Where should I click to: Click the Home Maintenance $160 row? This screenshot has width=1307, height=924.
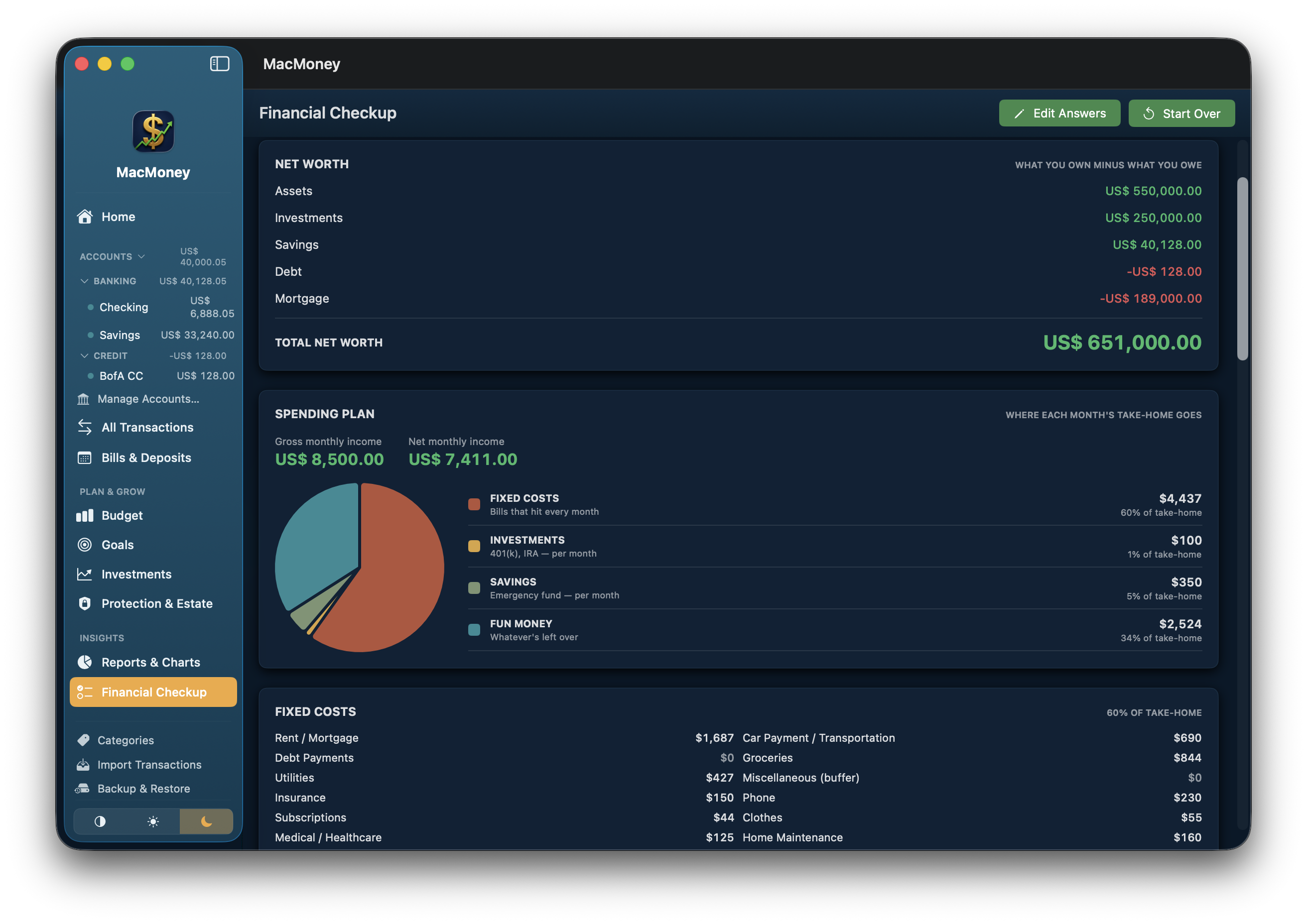coord(972,837)
